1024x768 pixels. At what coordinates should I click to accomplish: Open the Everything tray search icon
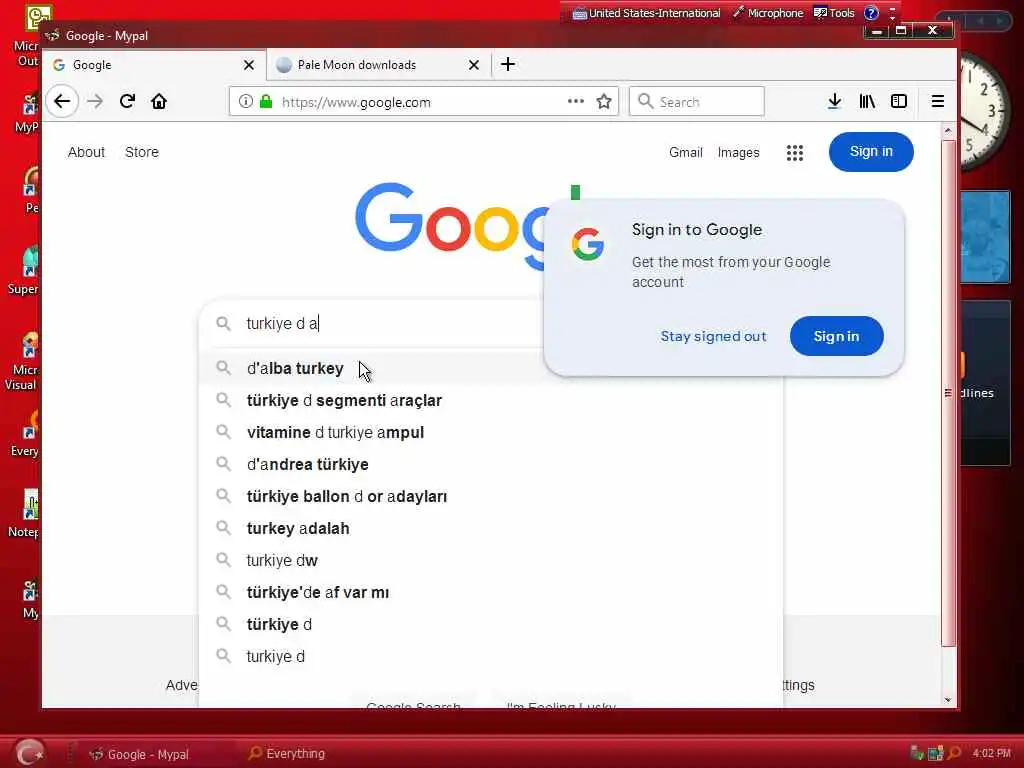click(954, 753)
